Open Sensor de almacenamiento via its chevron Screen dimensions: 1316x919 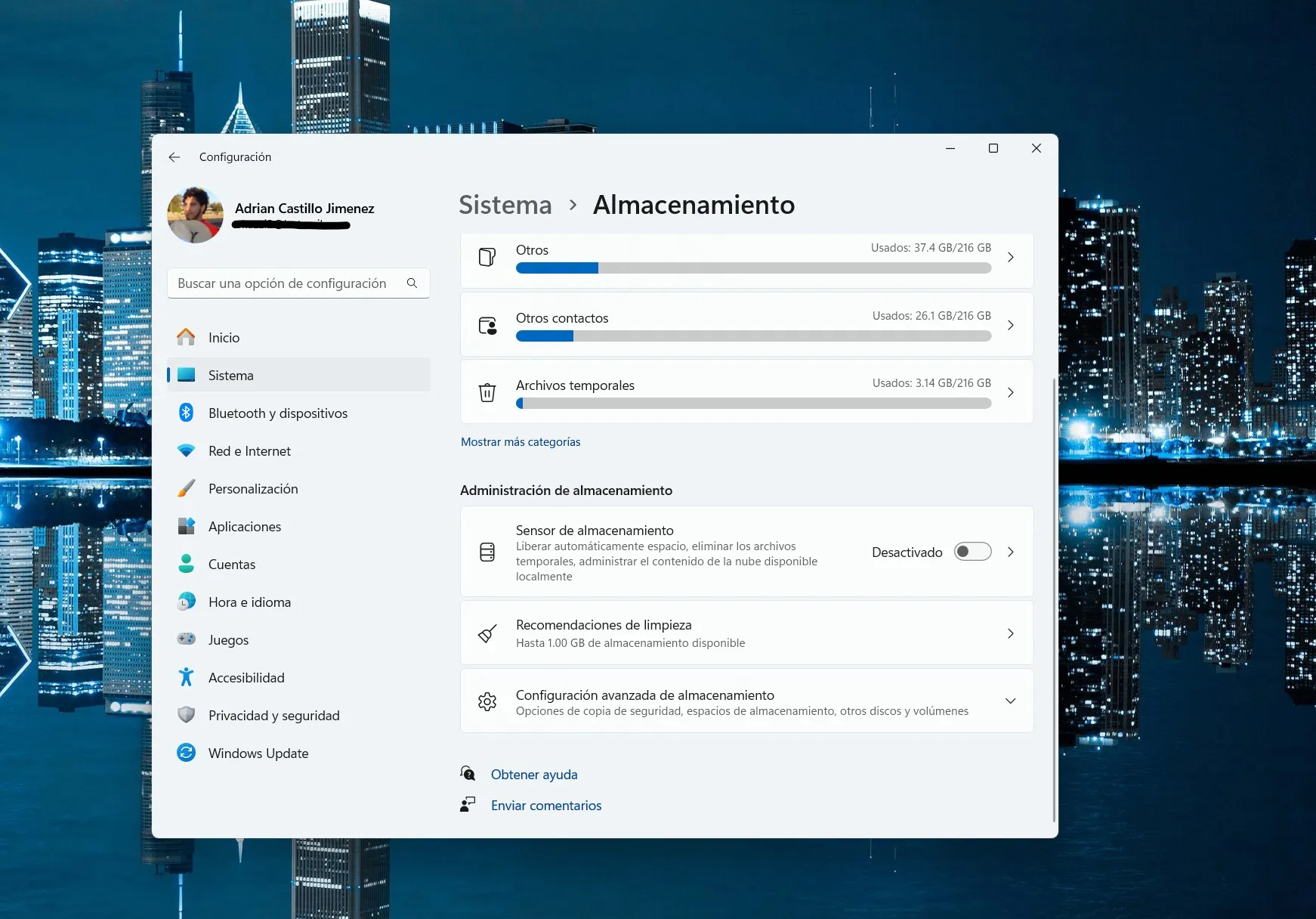[1011, 552]
